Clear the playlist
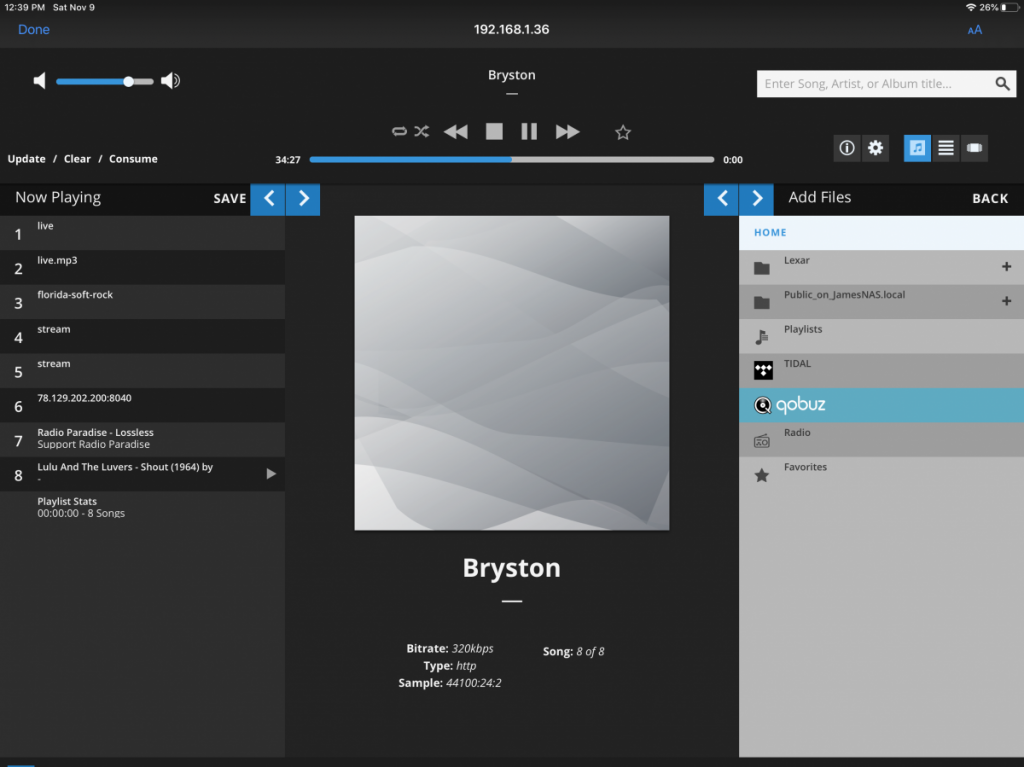 pos(77,159)
